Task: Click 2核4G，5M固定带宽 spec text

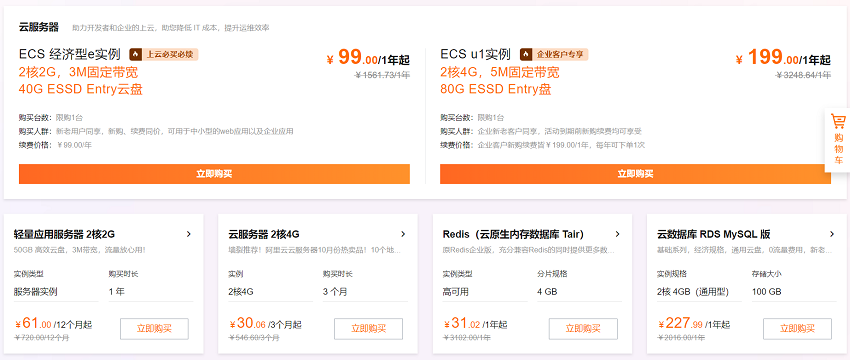Action: [x=500, y=72]
